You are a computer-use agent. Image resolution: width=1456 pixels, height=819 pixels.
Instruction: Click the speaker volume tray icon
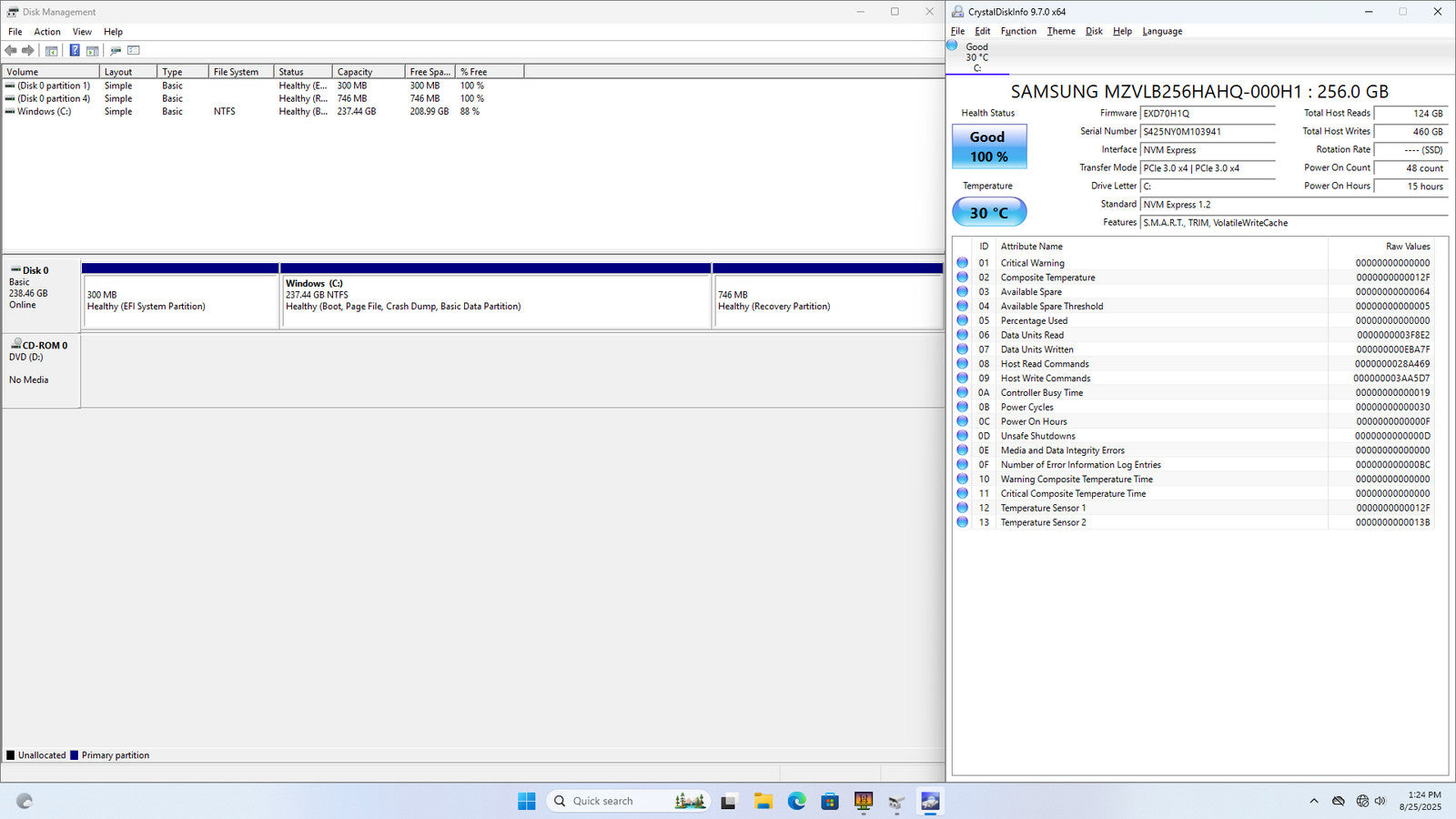[1380, 801]
